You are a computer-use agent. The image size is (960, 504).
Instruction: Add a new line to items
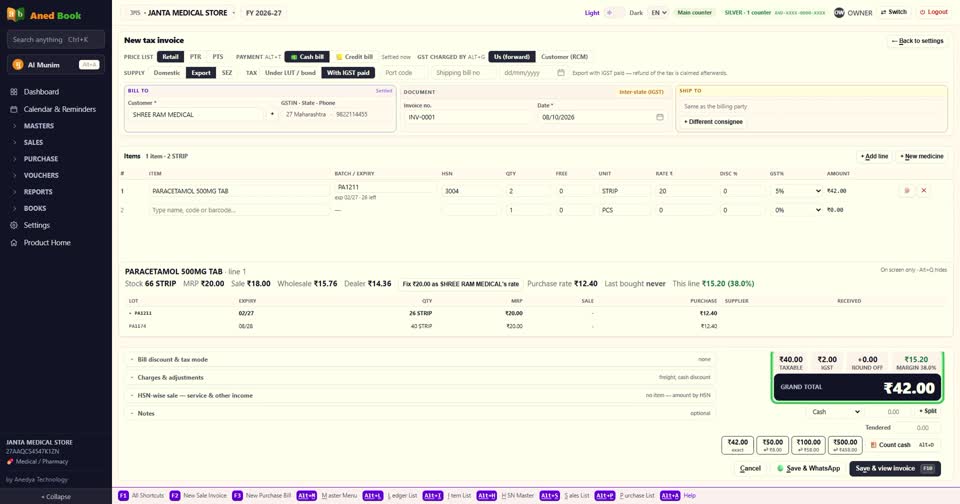874,157
